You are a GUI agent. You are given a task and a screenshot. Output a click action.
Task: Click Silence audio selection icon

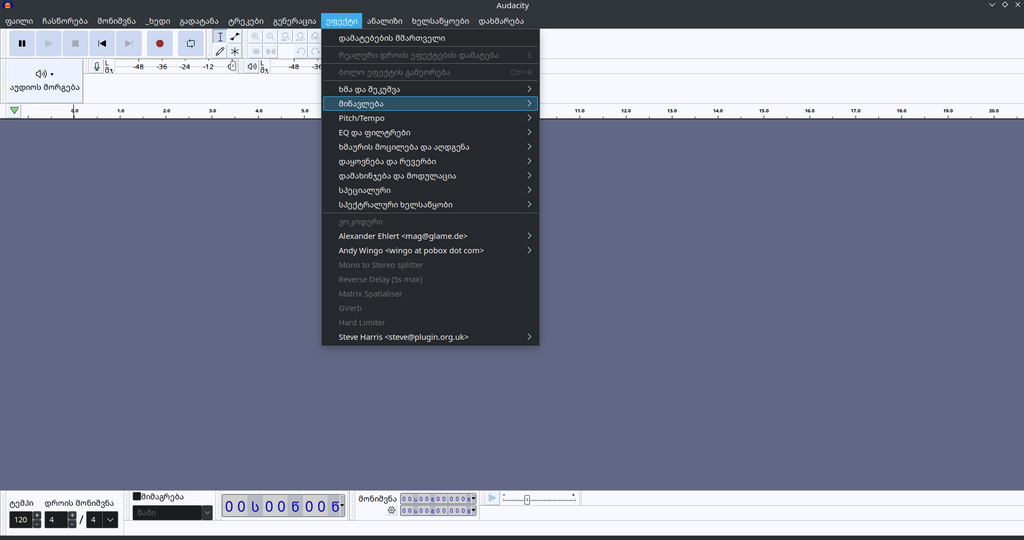click(x=270, y=51)
